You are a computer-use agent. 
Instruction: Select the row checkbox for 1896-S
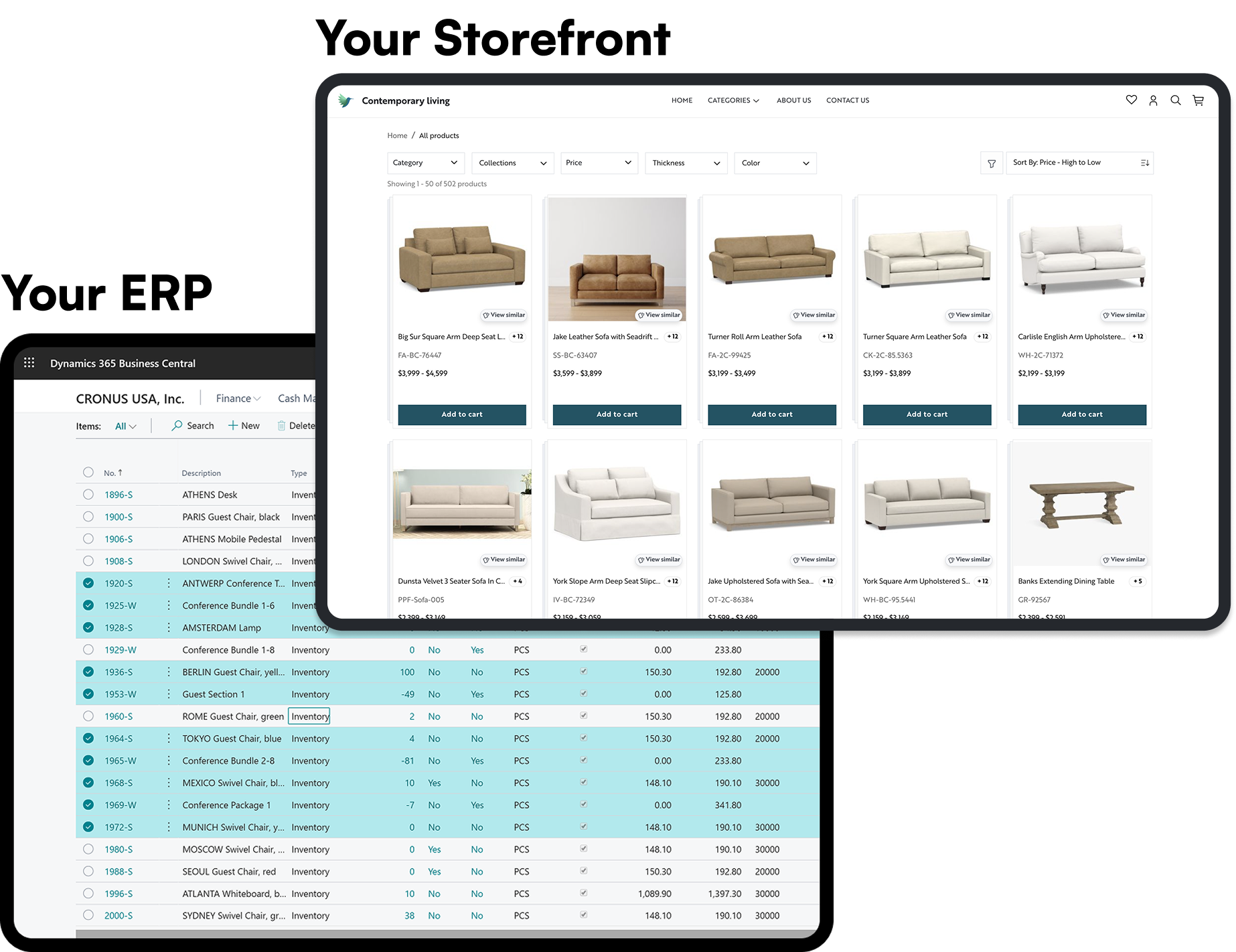88,495
